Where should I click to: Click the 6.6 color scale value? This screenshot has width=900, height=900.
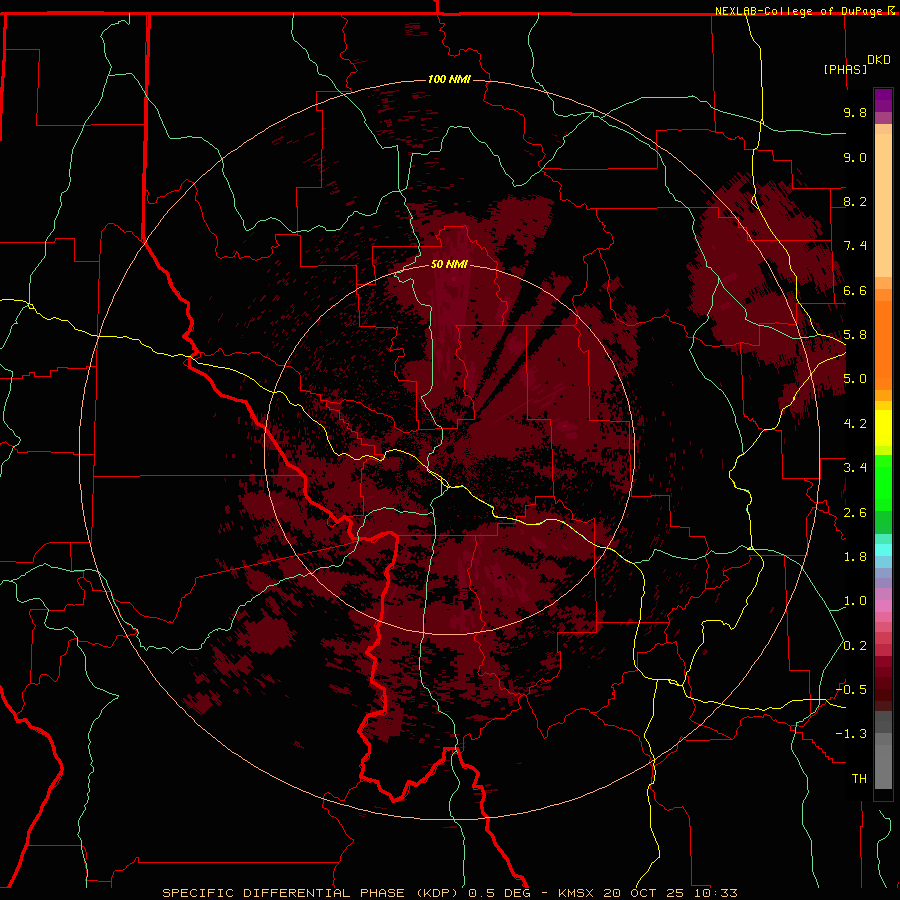point(855,290)
